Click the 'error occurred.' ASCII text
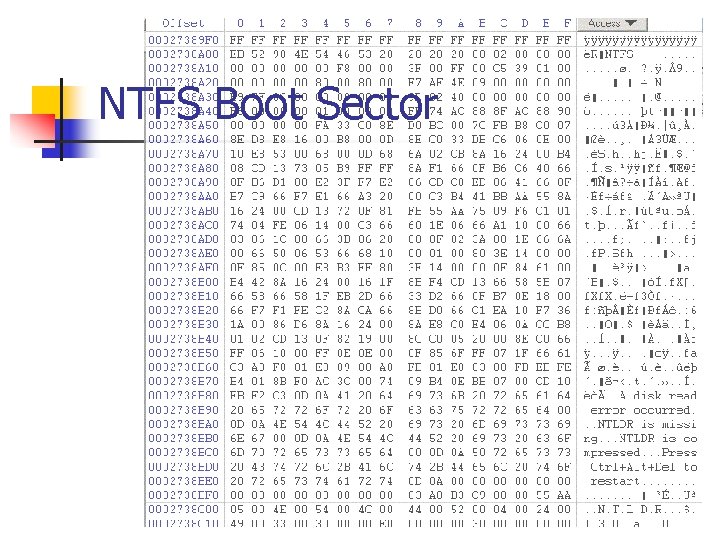 (643, 410)
